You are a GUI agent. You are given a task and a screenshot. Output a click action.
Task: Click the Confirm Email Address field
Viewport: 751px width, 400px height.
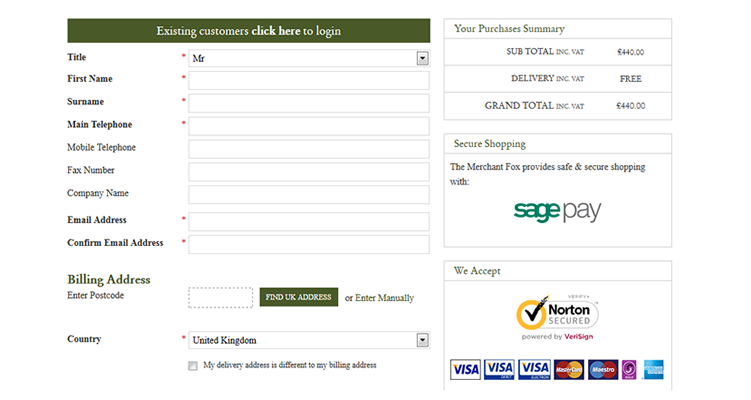point(308,244)
